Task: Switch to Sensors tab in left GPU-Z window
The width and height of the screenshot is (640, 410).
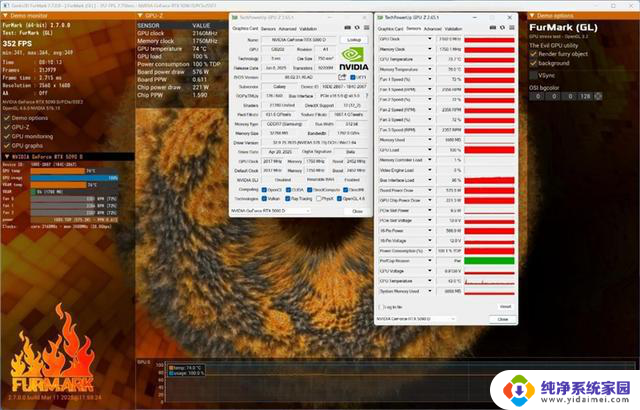Action: [268, 29]
